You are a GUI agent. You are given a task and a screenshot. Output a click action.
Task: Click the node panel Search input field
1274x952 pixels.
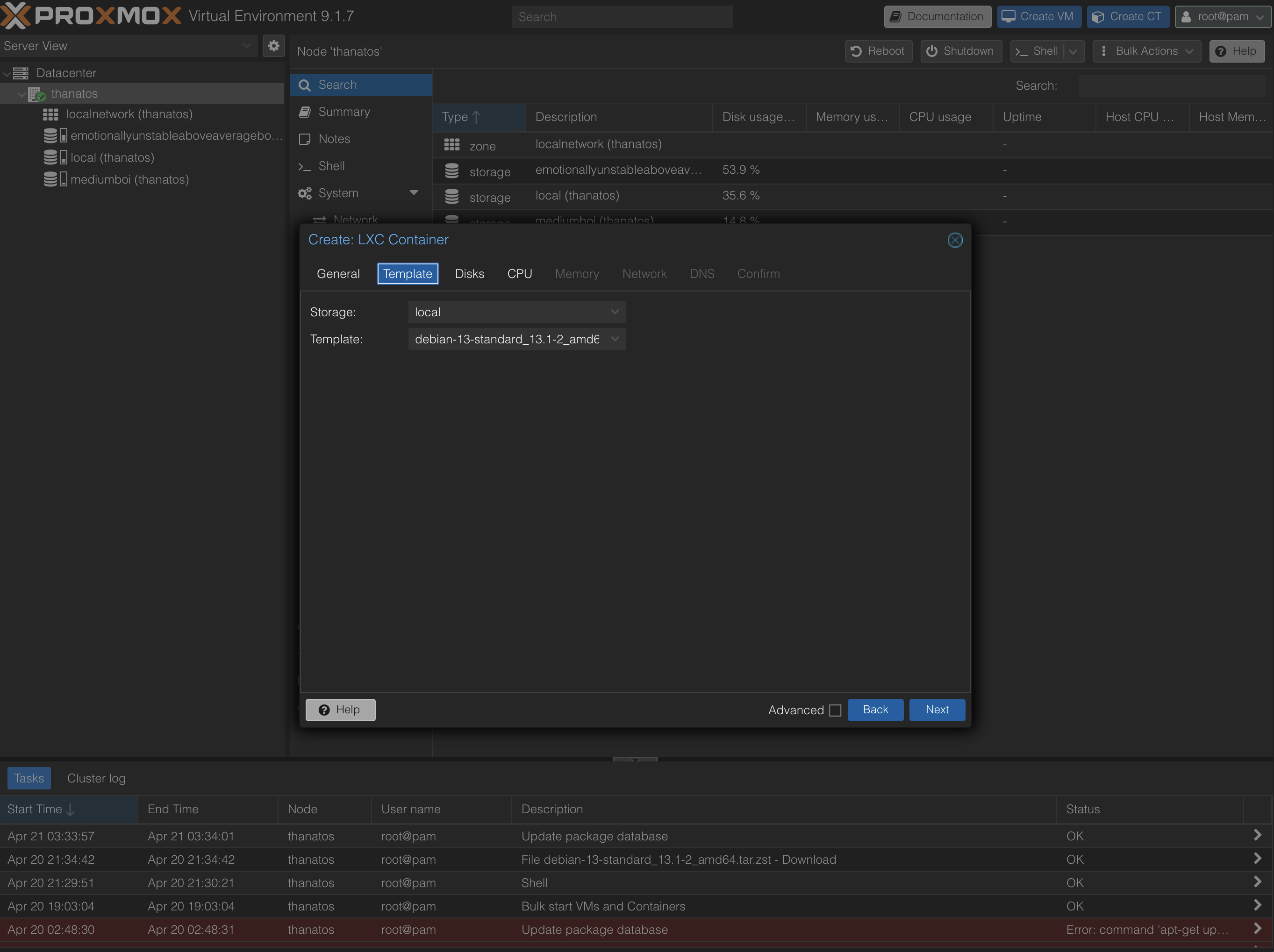[x=1172, y=86]
